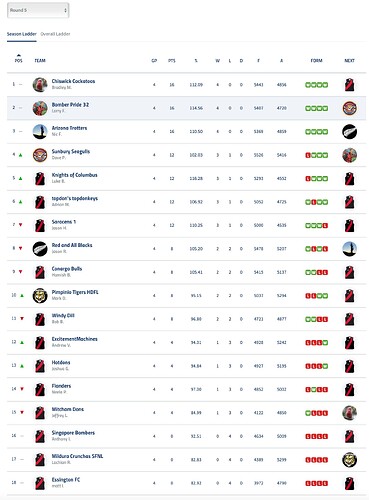Viewport: 369px width, 500px height.
Task: Open the Bomber Pride 32 team link
Action: 70,105
